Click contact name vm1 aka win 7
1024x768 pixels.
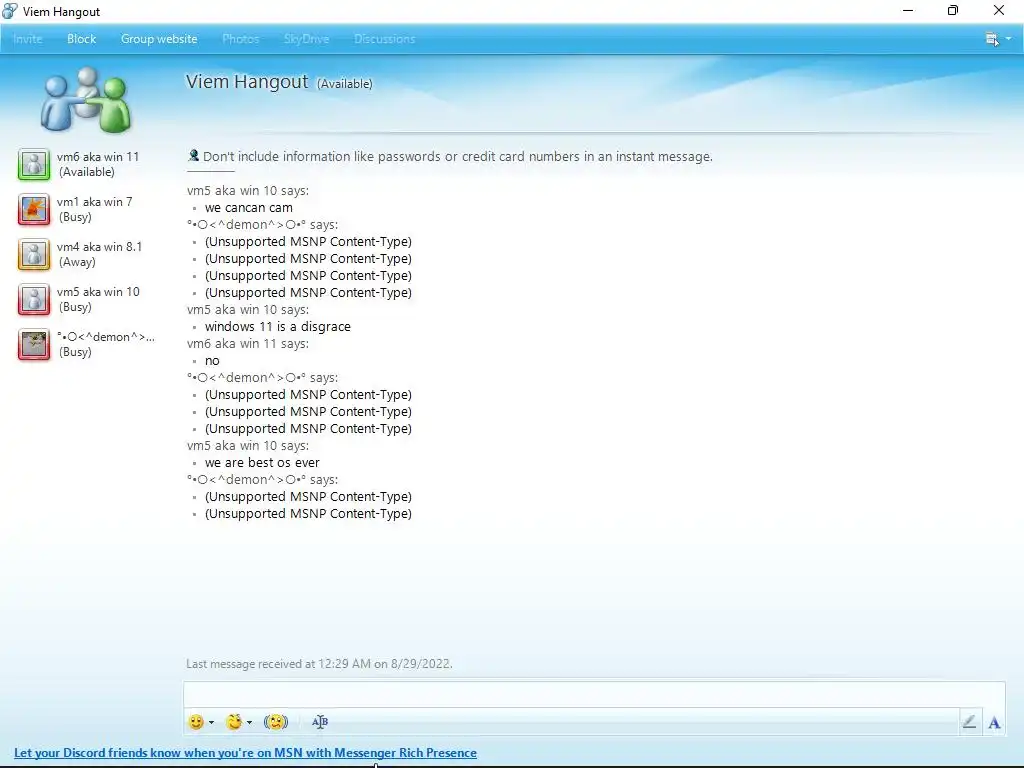[95, 202]
